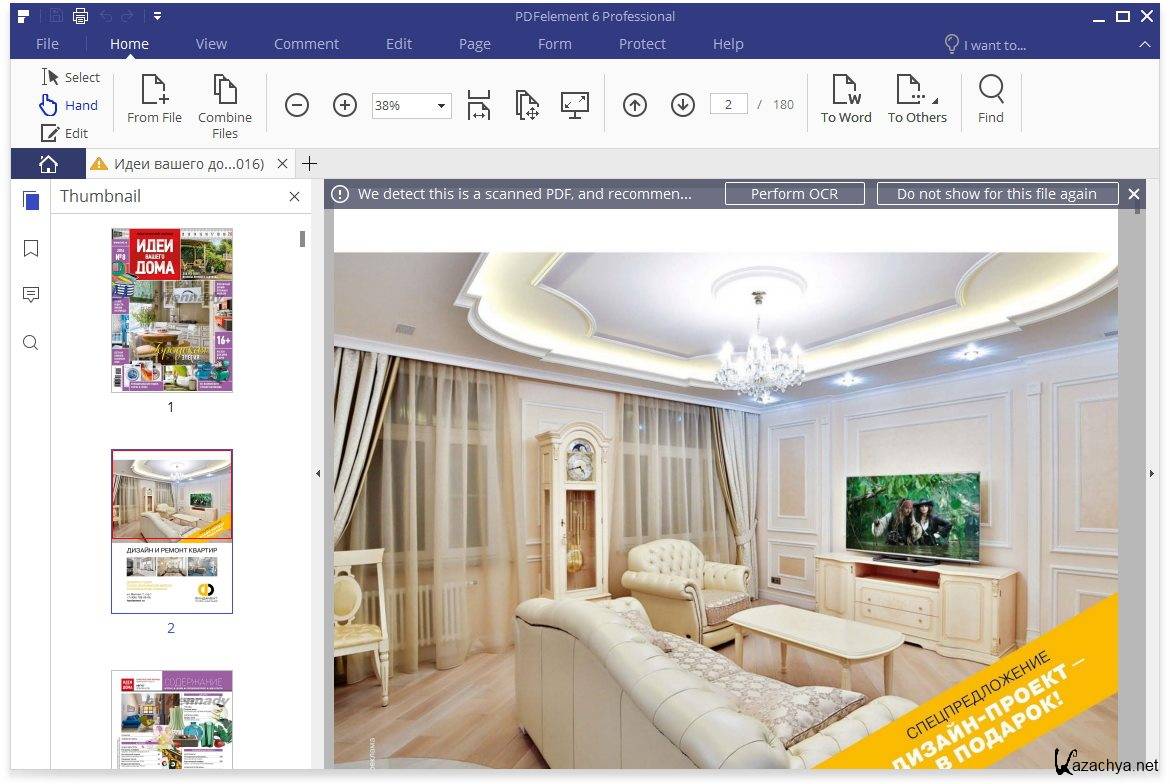Open the zoom percentage dropdown

point(440,106)
